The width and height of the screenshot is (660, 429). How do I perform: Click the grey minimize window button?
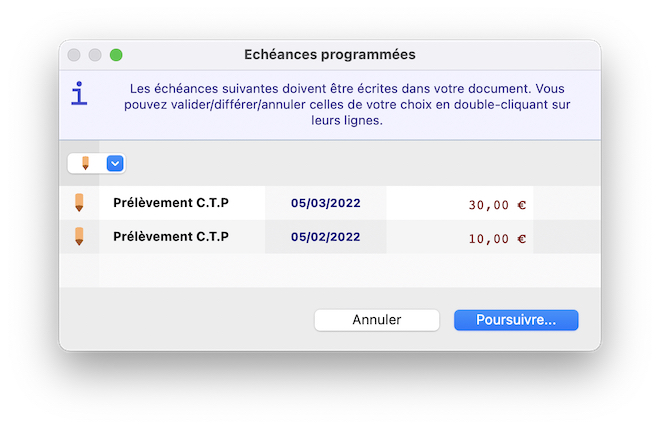(x=96, y=55)
